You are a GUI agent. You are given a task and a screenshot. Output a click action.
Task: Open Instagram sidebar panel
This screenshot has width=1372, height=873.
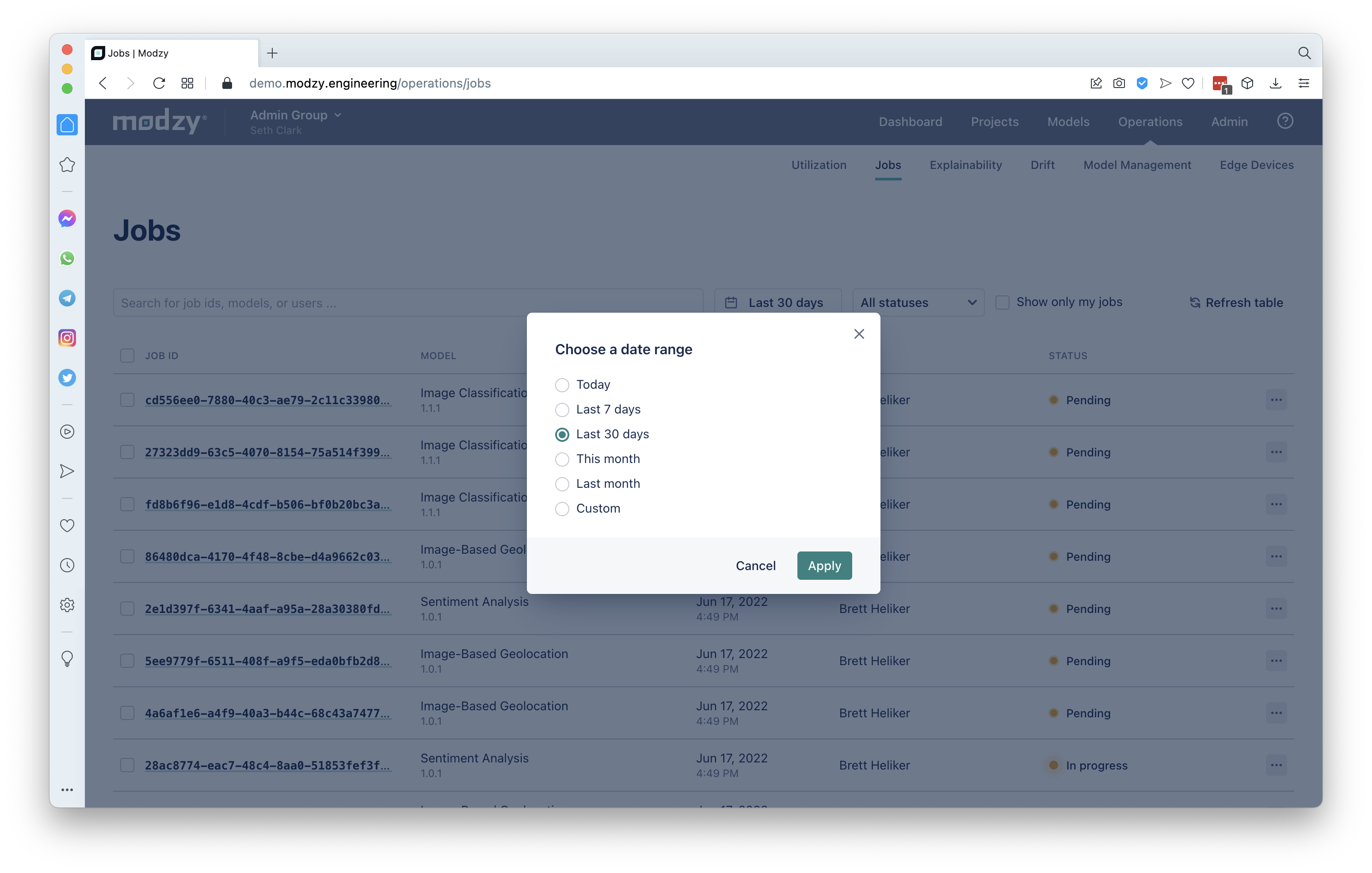point(67,338)
